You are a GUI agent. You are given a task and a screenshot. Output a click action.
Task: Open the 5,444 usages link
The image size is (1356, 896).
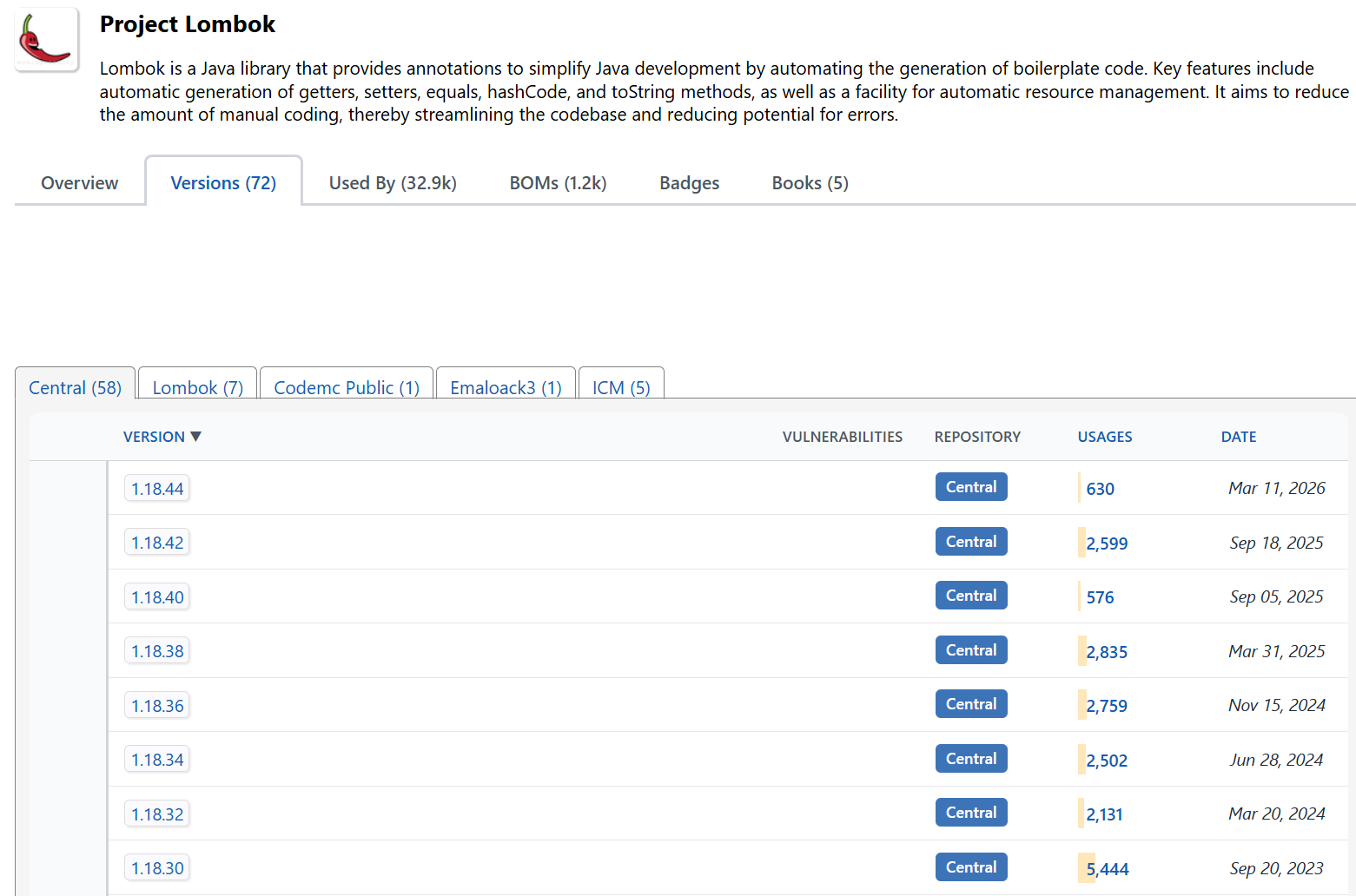click(1108, 869)
